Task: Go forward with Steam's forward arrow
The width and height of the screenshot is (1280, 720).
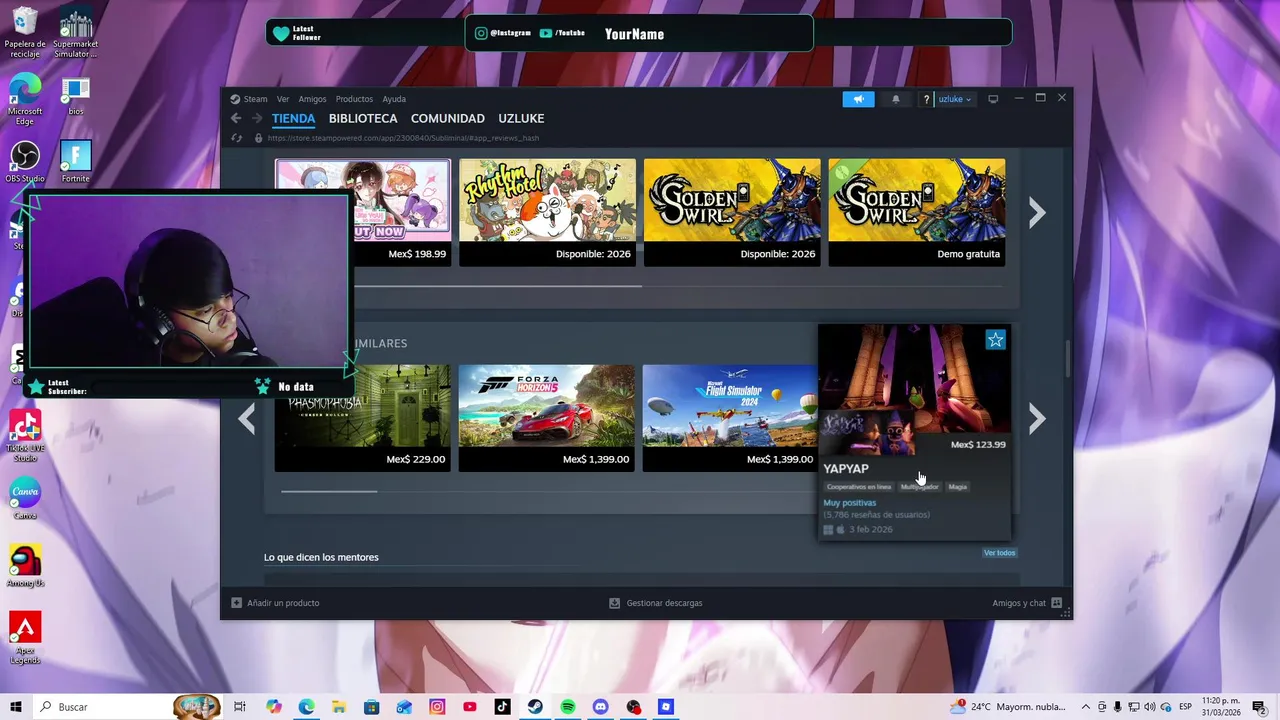Action: [x=256, y=118]
